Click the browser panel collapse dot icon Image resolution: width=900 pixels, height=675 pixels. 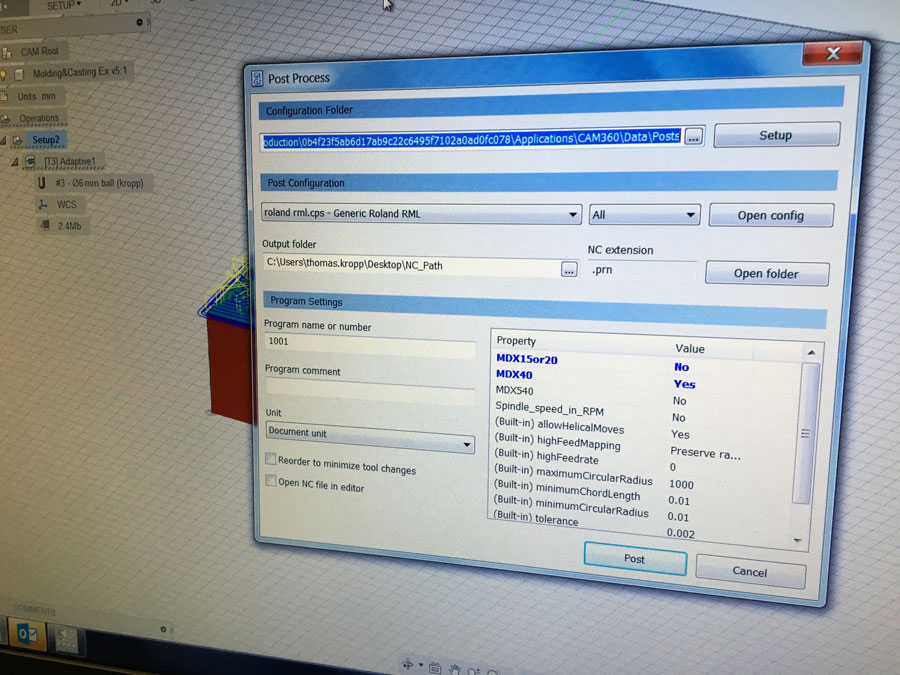pos(139,22)
